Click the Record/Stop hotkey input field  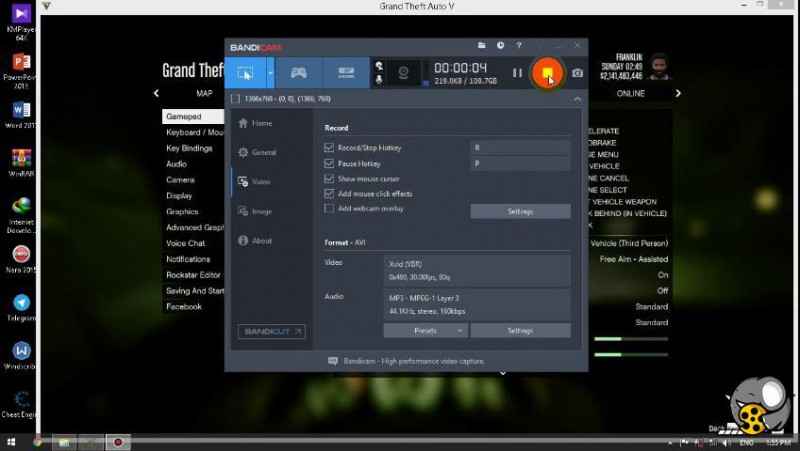tap(520, 147)
